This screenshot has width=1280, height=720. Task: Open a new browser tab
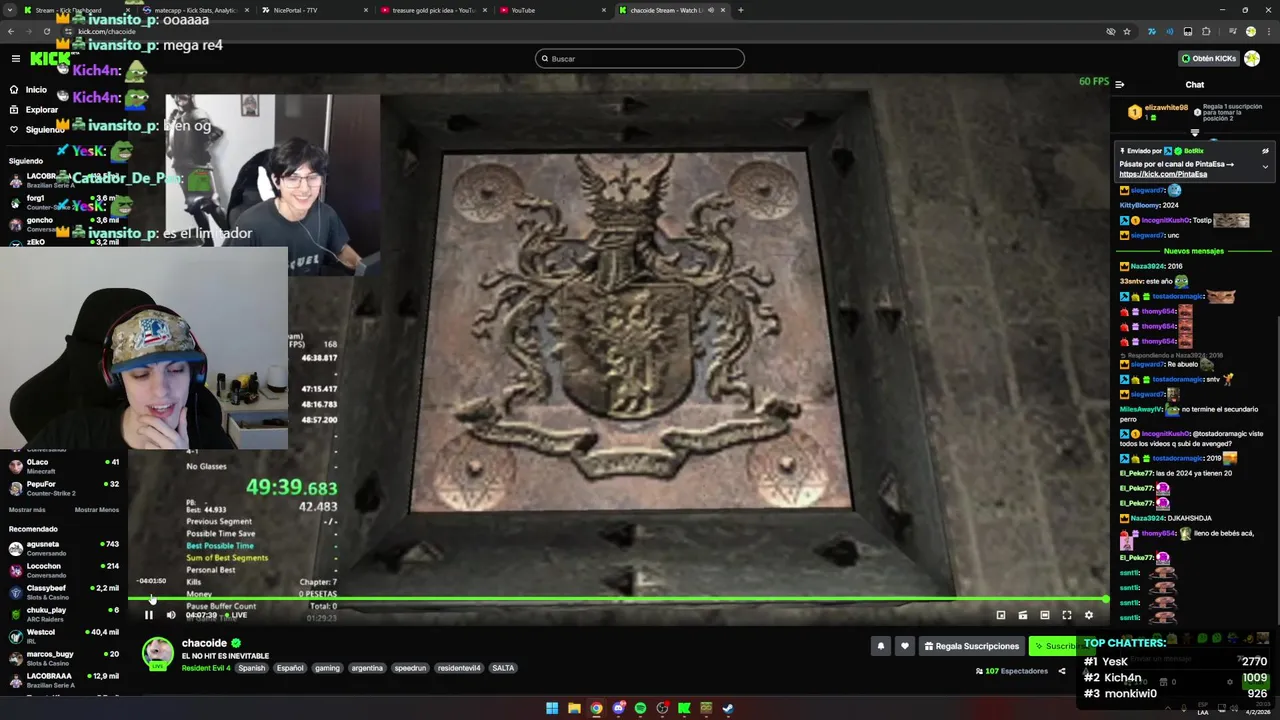coord(740,10)
